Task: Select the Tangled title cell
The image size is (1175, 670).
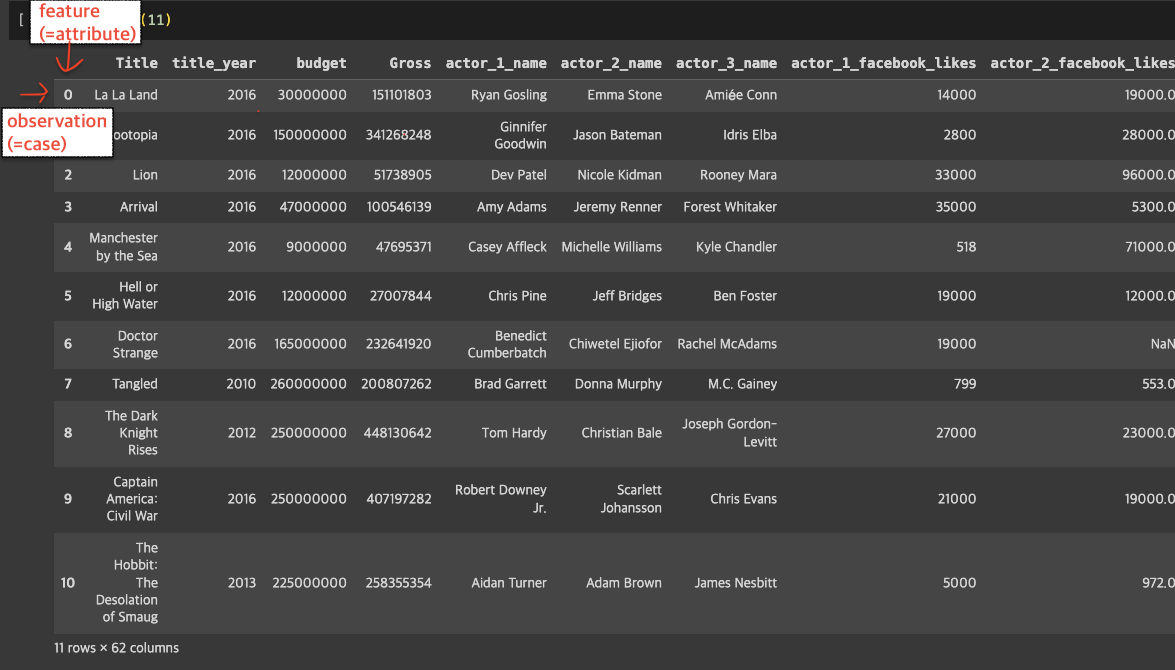Action: tap(135, 384)
